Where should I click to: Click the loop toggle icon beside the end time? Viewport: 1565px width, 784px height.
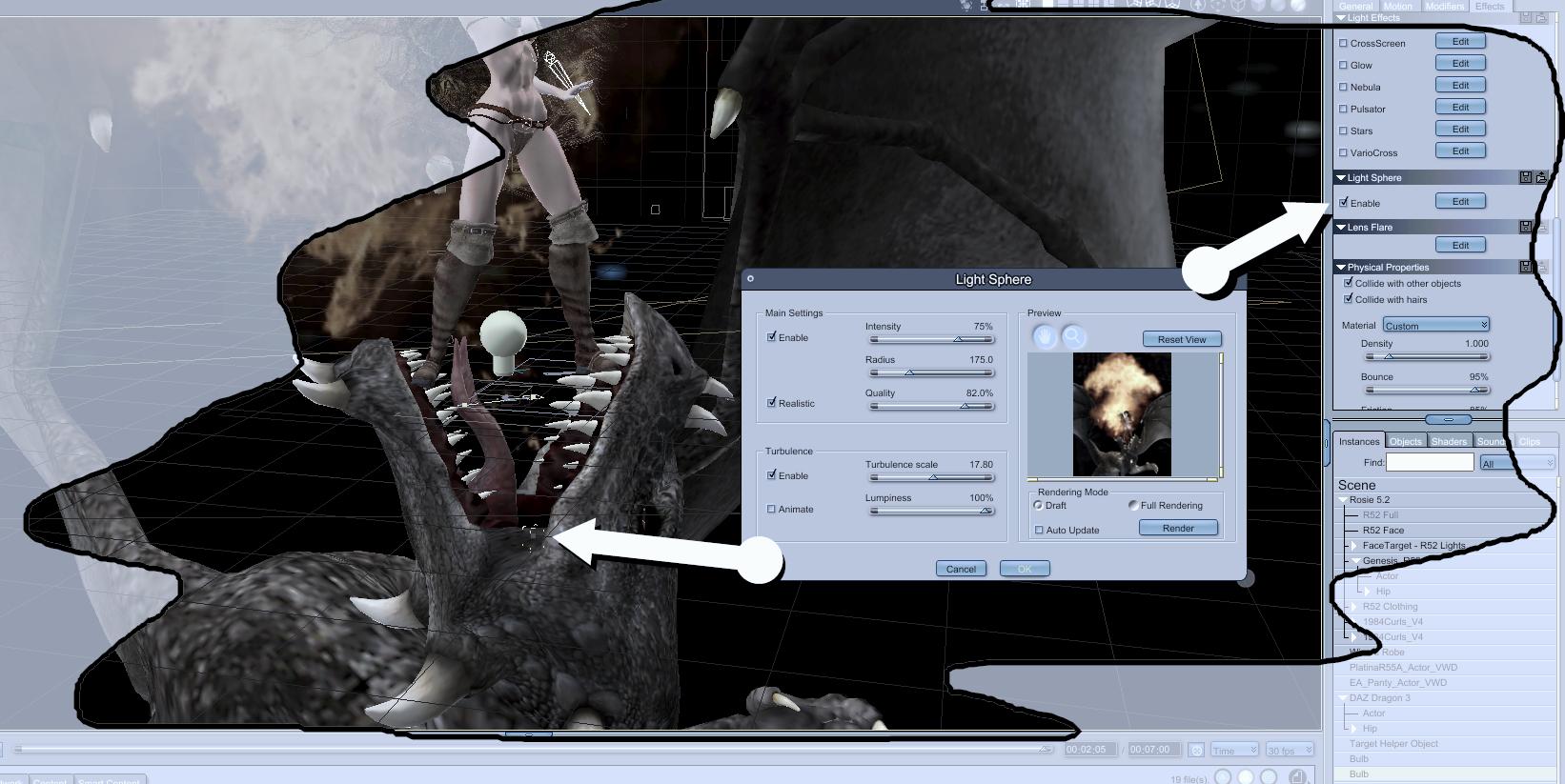click(1196, 750)
